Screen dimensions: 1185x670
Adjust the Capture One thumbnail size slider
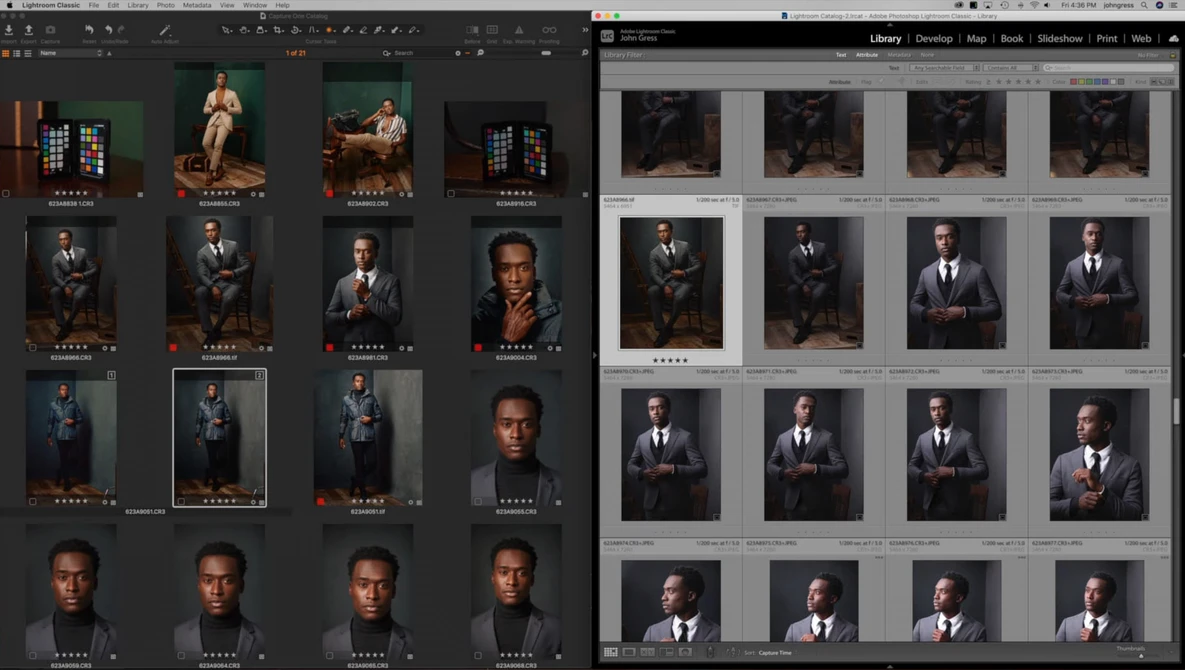coord(546,53)
